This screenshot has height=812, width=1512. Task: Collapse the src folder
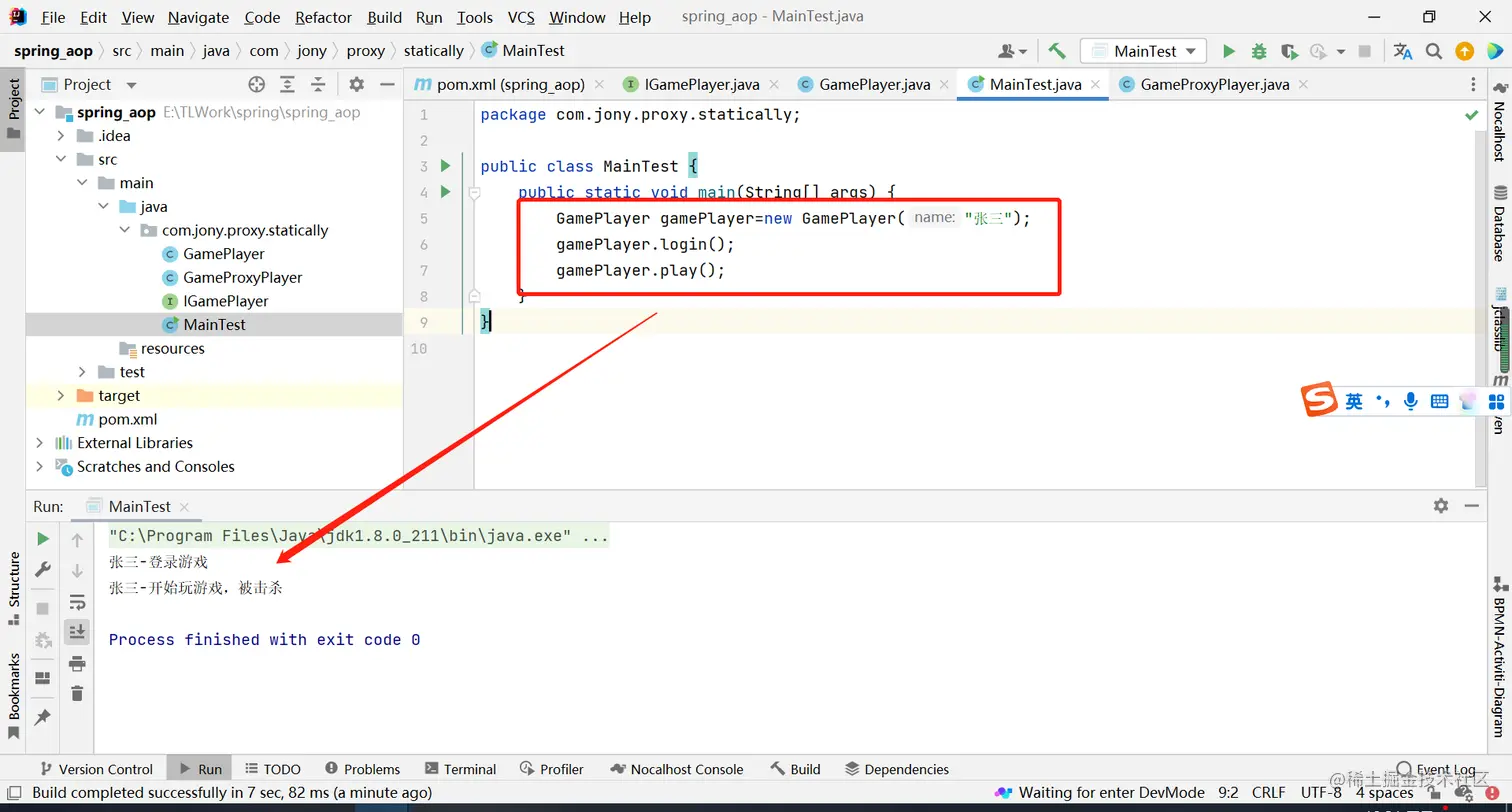tap(61, 160)
